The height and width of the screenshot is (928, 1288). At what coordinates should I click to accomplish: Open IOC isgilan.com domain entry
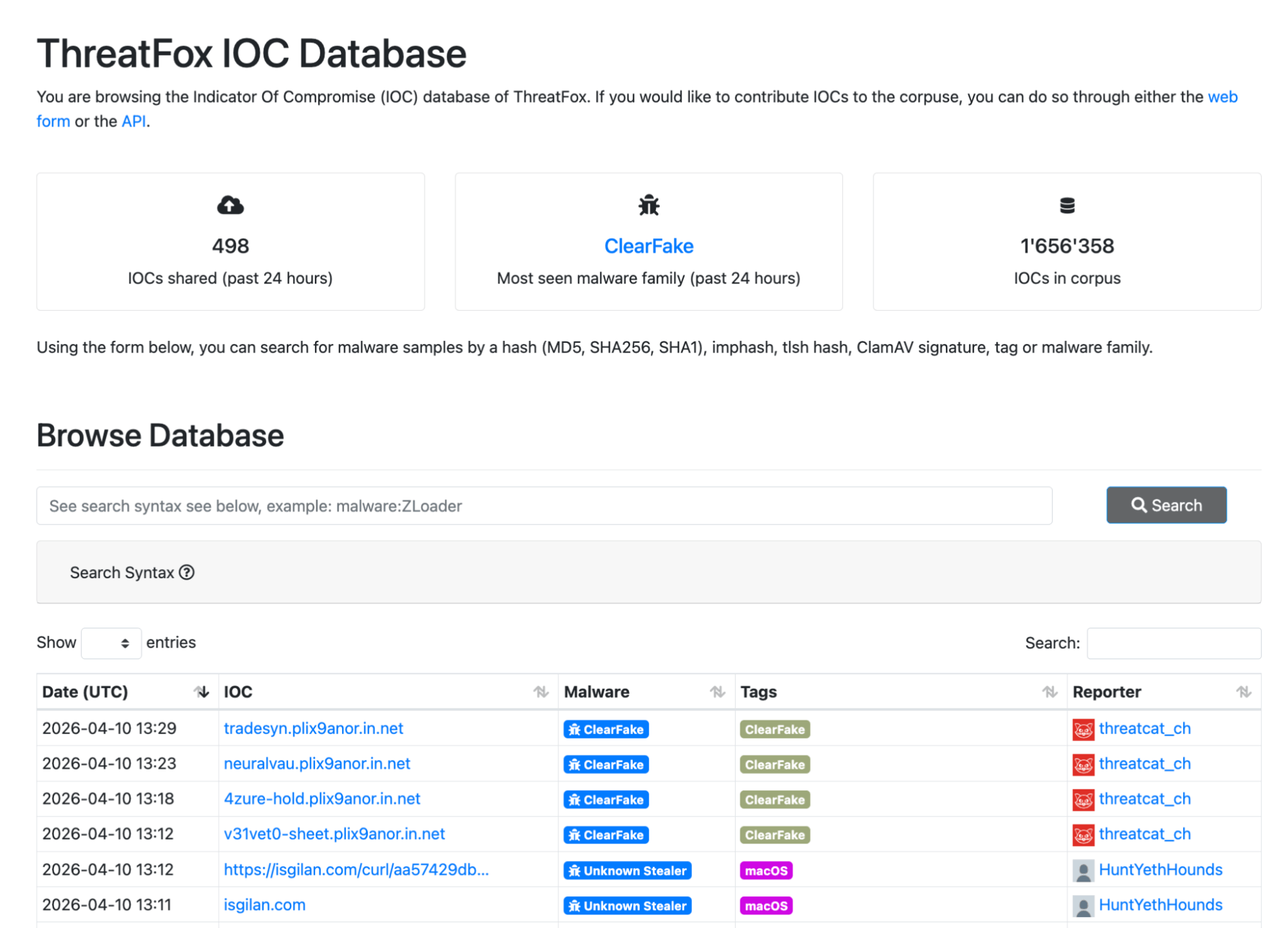(264, 904)
